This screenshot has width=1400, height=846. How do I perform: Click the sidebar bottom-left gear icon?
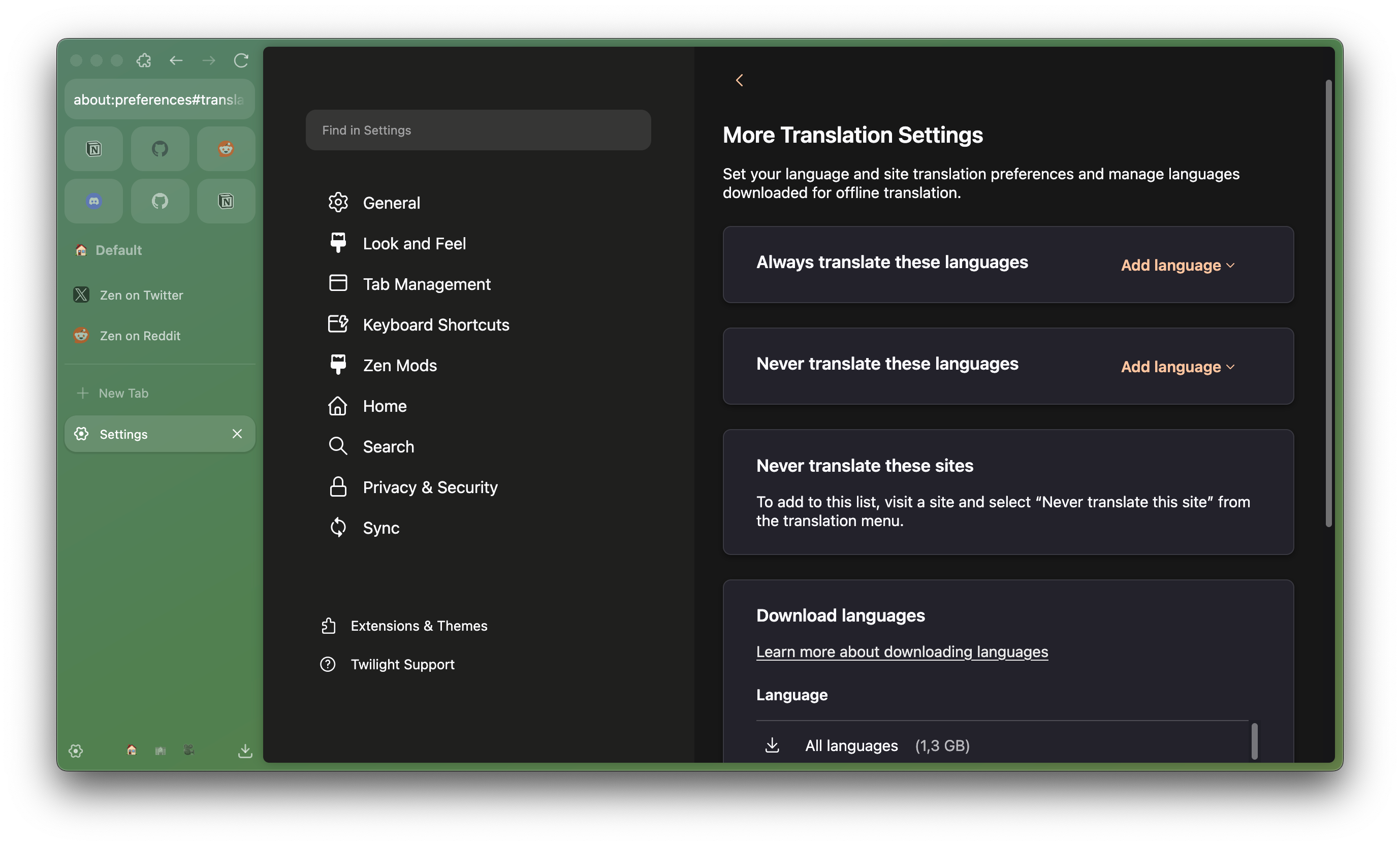tap(76, 751)
